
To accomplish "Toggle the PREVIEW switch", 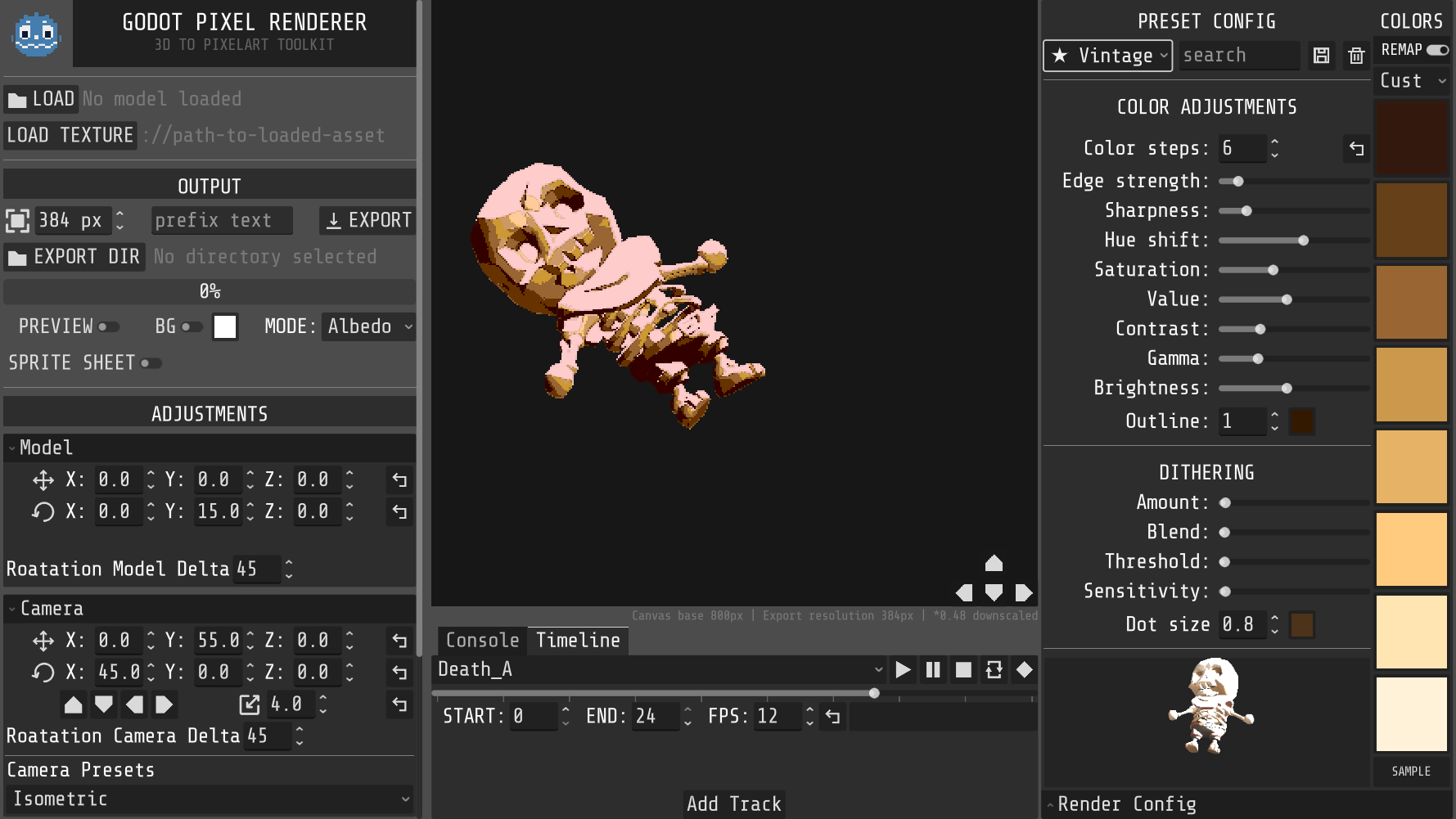I will pos(109,327).
